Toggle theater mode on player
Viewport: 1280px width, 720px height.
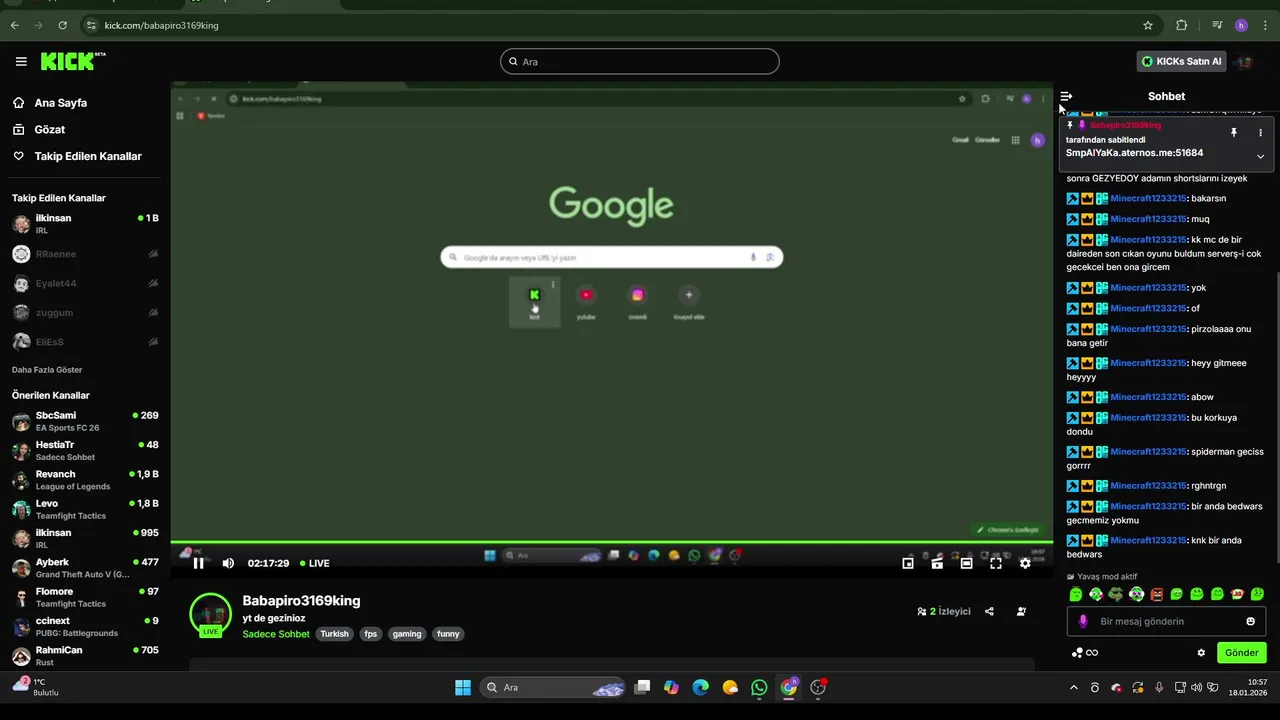pyautogui.click(x=966, y=563)
